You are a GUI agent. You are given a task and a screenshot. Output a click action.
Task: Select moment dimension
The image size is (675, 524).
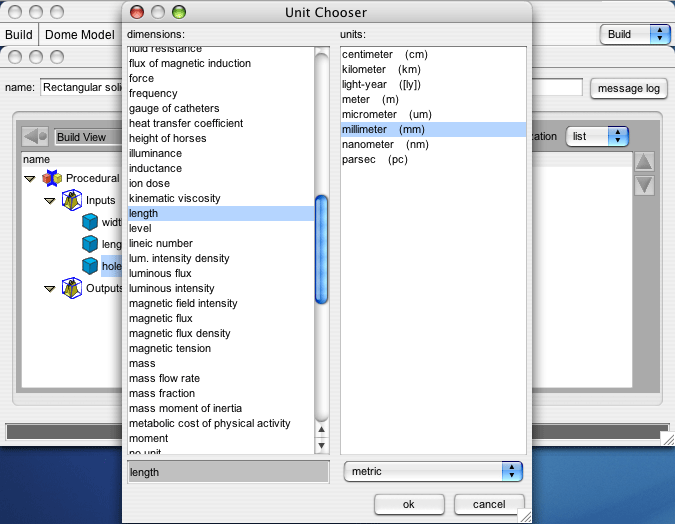tap(221, 438)
